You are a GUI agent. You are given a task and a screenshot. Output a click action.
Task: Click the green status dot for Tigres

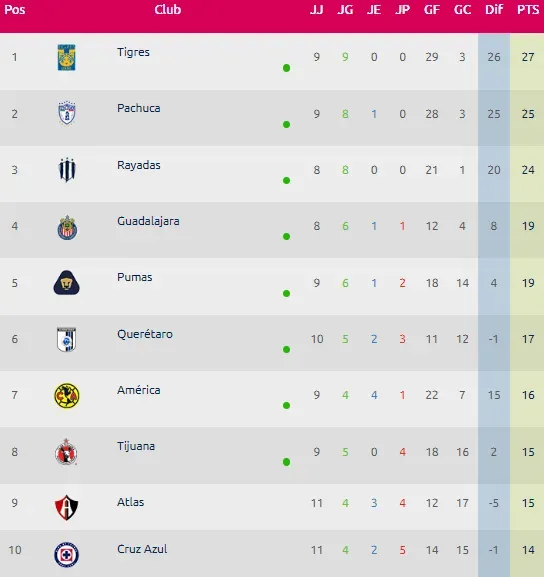(286, 68)
